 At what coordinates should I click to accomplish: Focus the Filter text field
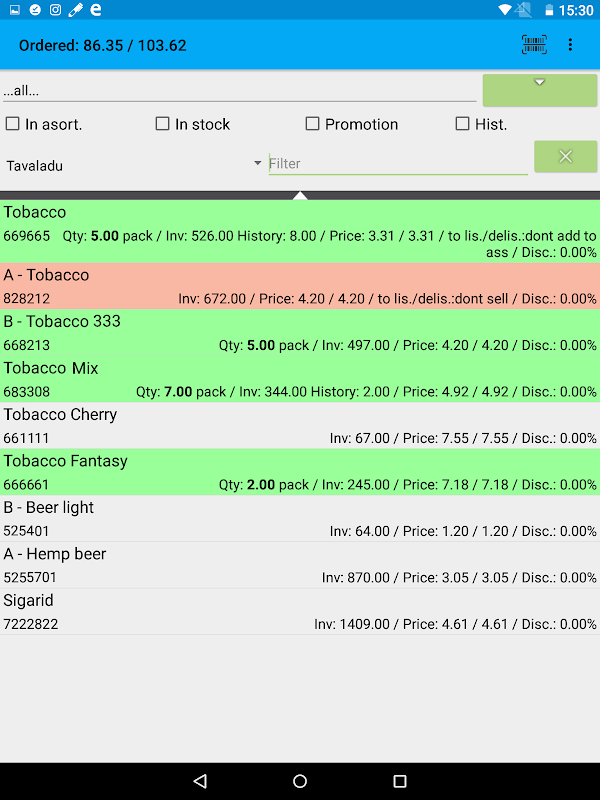click(x=398, y=163)
